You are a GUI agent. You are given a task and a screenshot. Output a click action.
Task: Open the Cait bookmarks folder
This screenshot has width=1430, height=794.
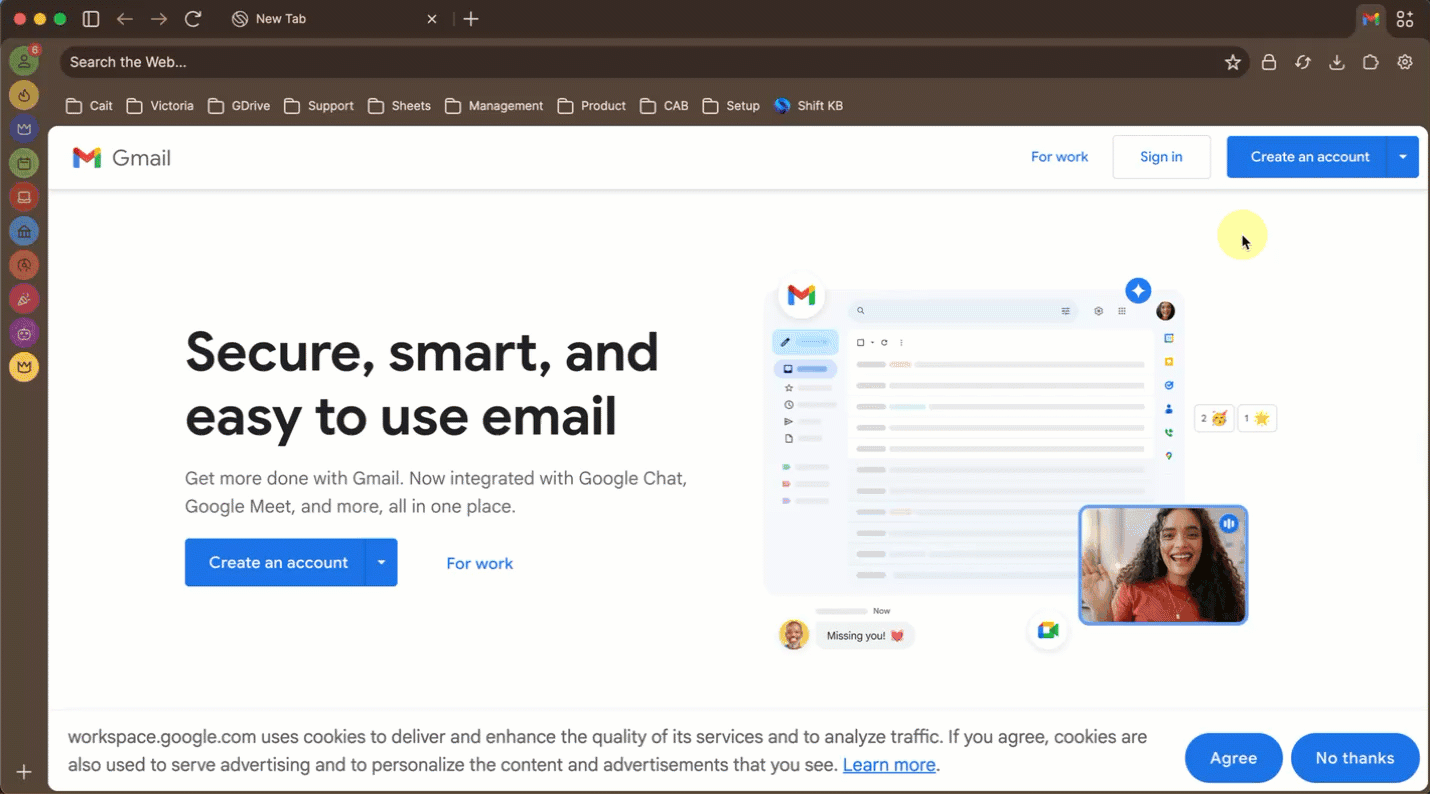tap(89, 106)
